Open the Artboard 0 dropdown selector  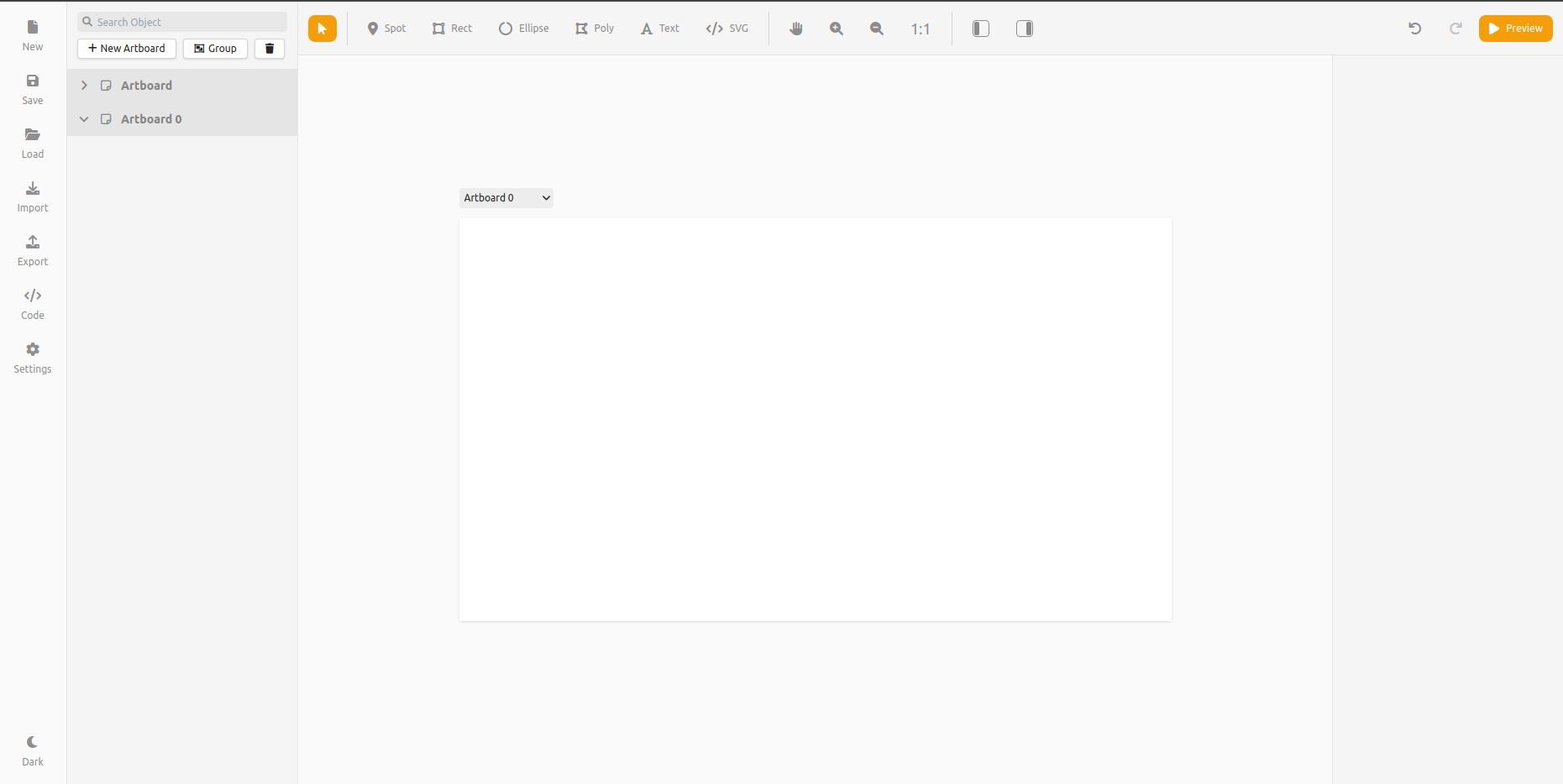click(x=506, y=198)
